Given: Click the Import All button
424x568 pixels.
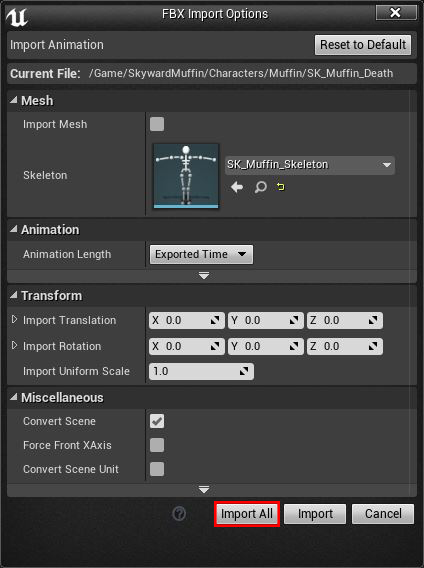Looking at the screenshot, I should point(247,514).
